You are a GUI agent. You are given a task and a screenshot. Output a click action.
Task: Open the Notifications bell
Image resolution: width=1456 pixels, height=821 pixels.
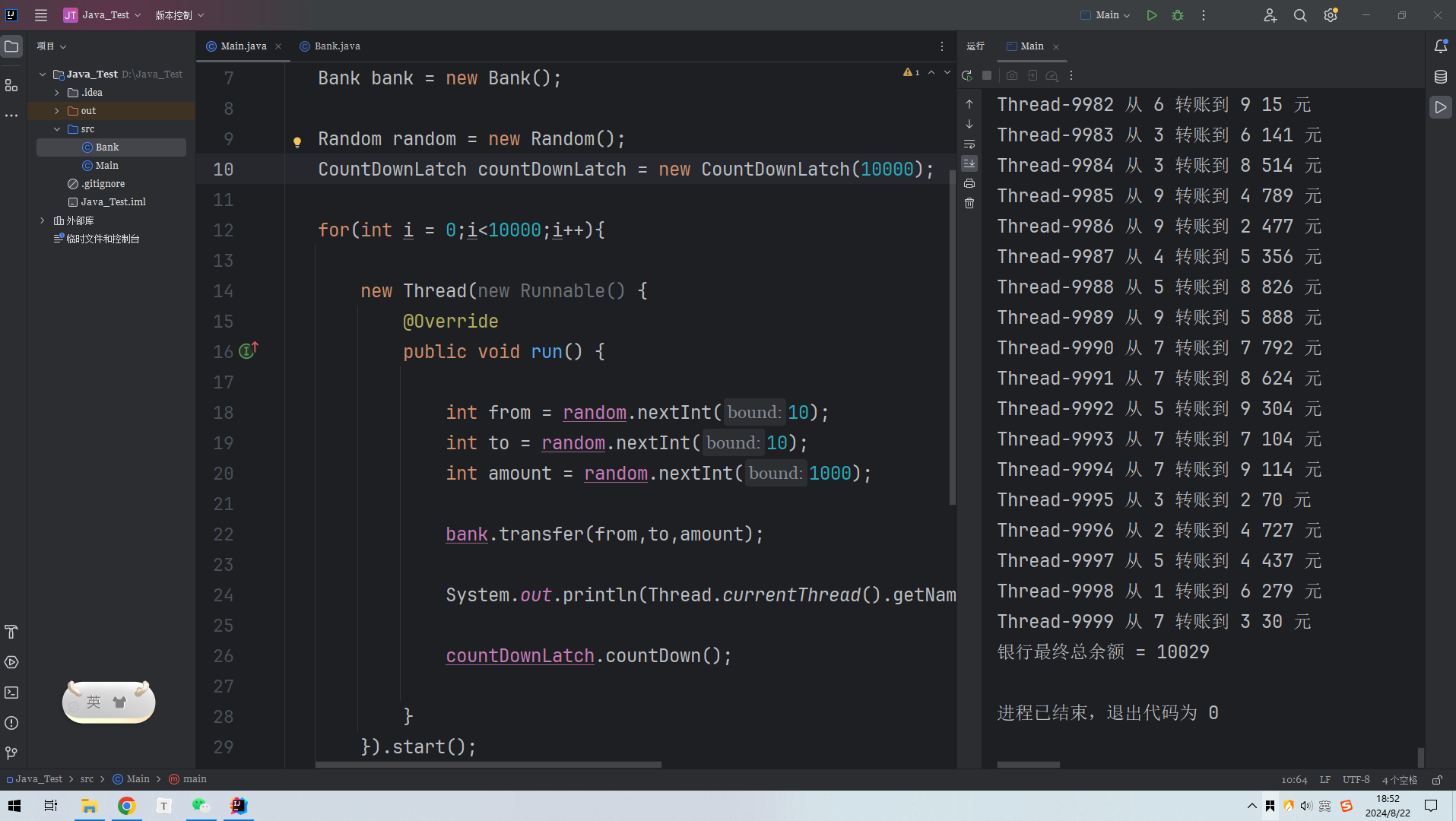point(1441,46)
